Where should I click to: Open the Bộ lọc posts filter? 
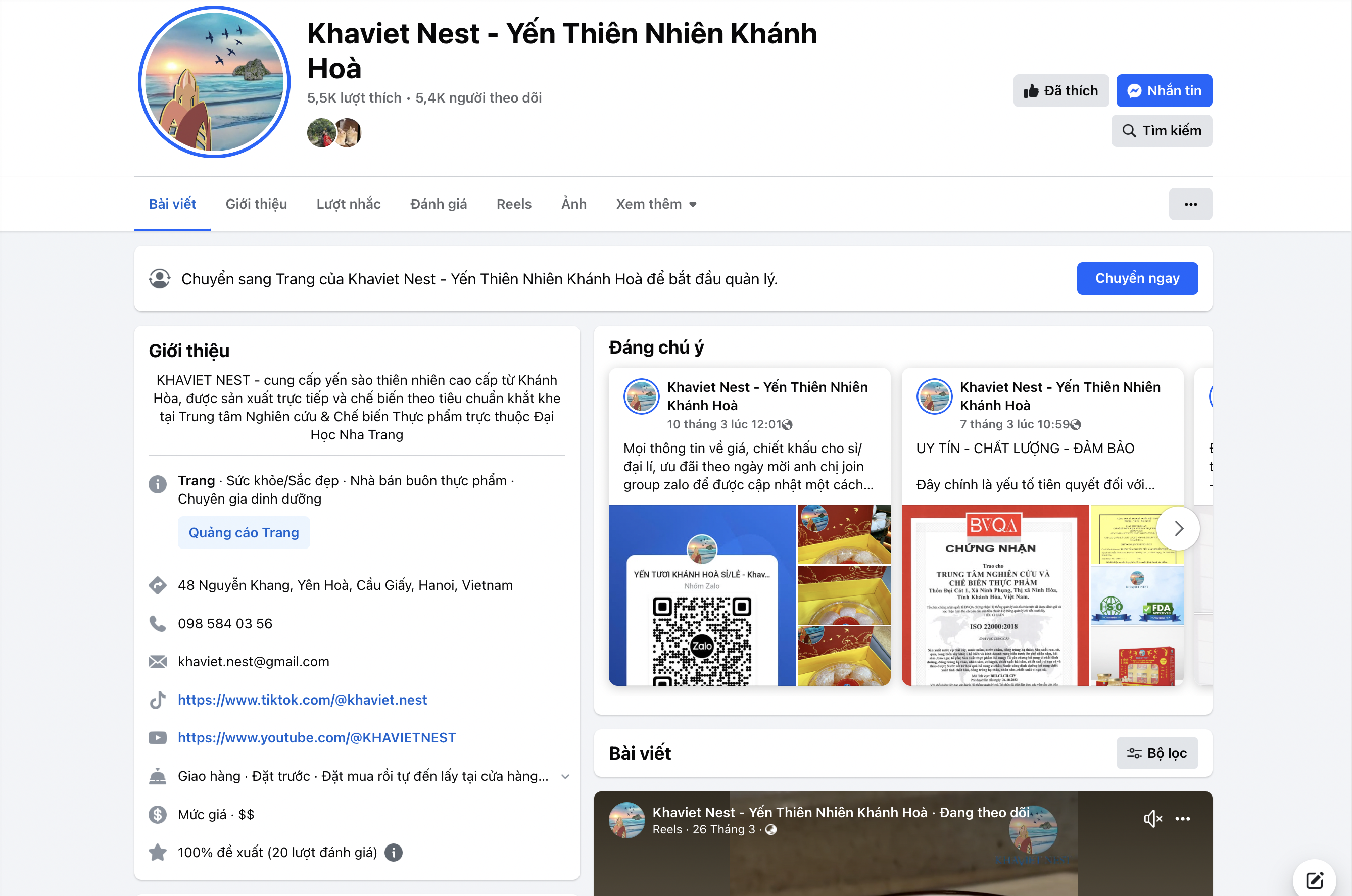1156,753
